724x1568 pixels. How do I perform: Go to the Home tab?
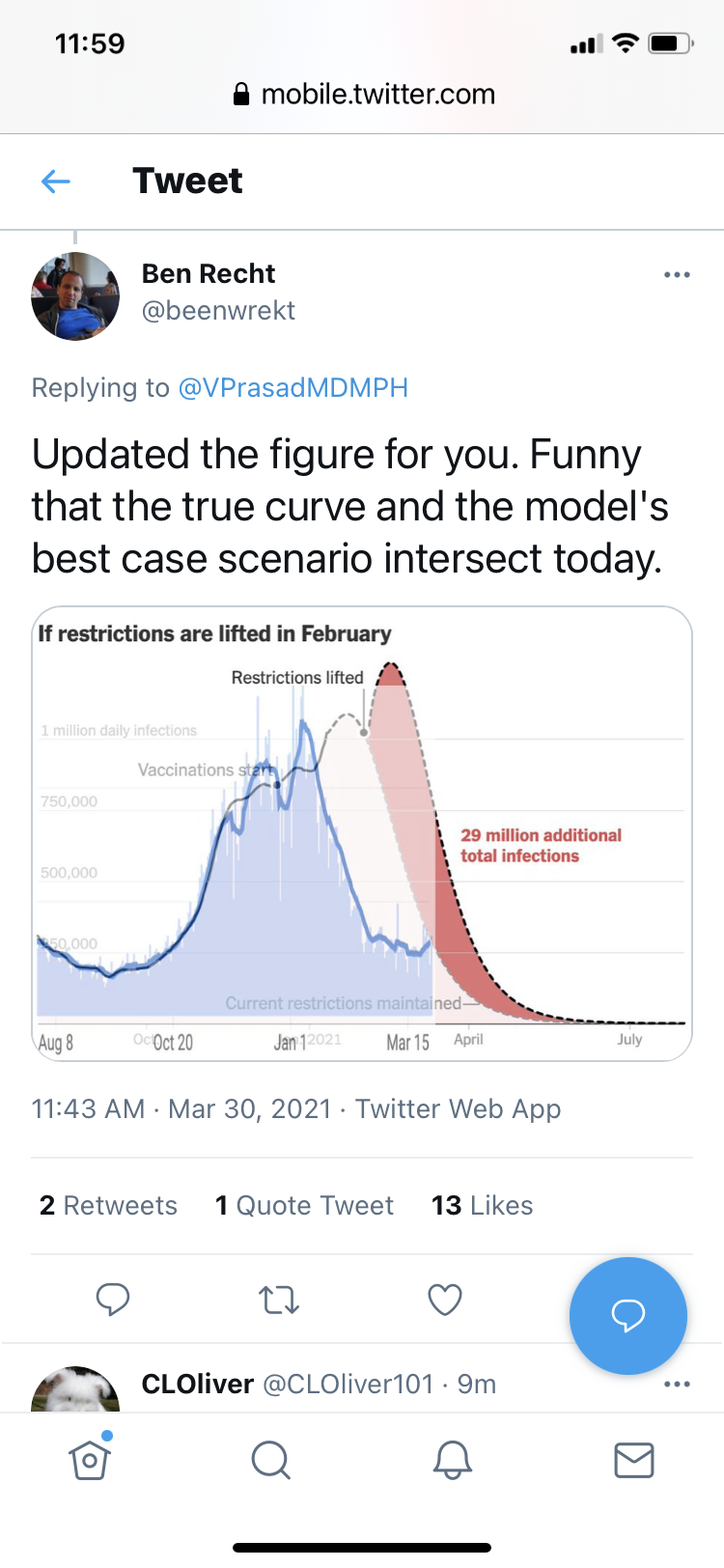tap(90, 1460)
